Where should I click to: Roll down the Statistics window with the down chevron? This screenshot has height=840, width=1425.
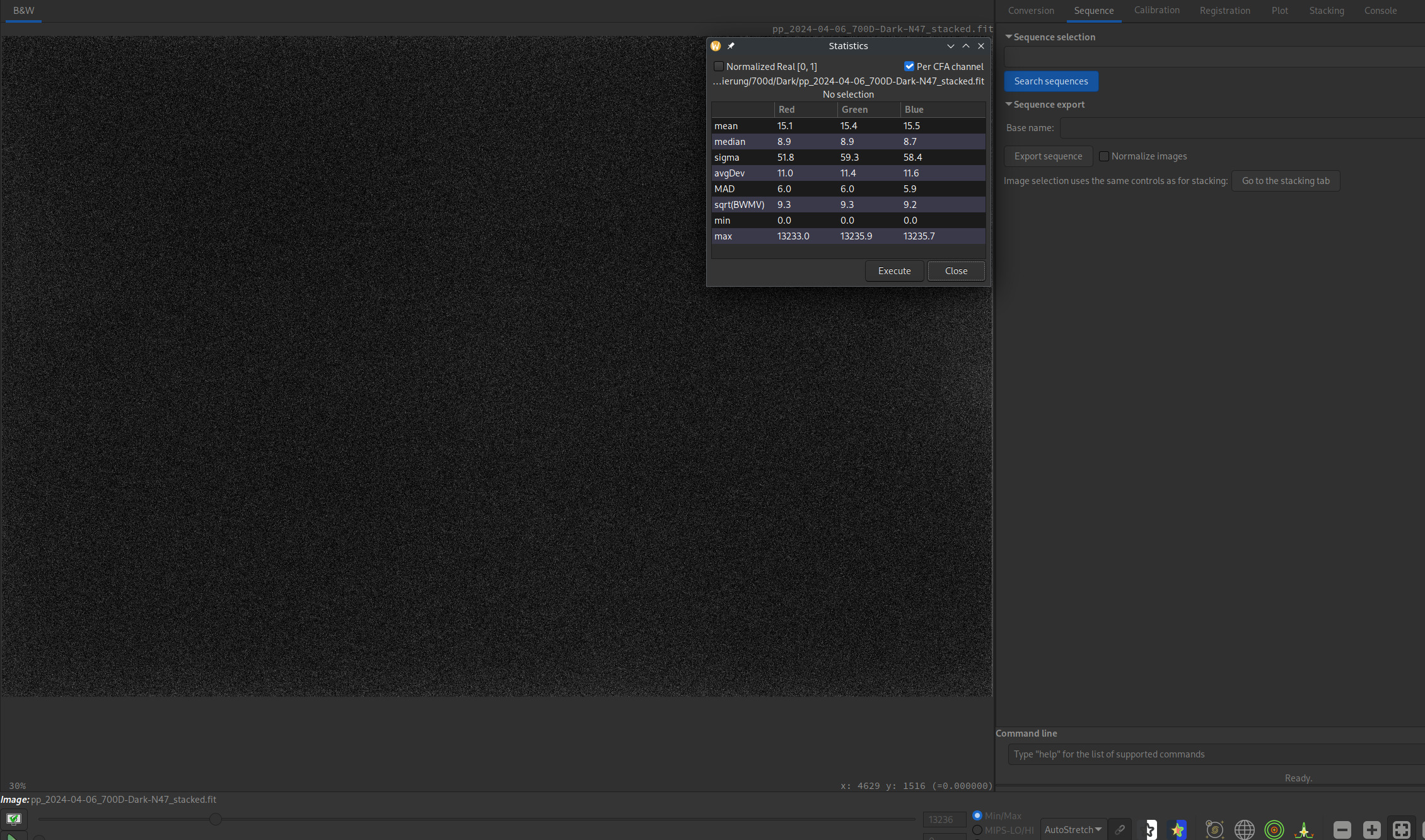point(951,46)
